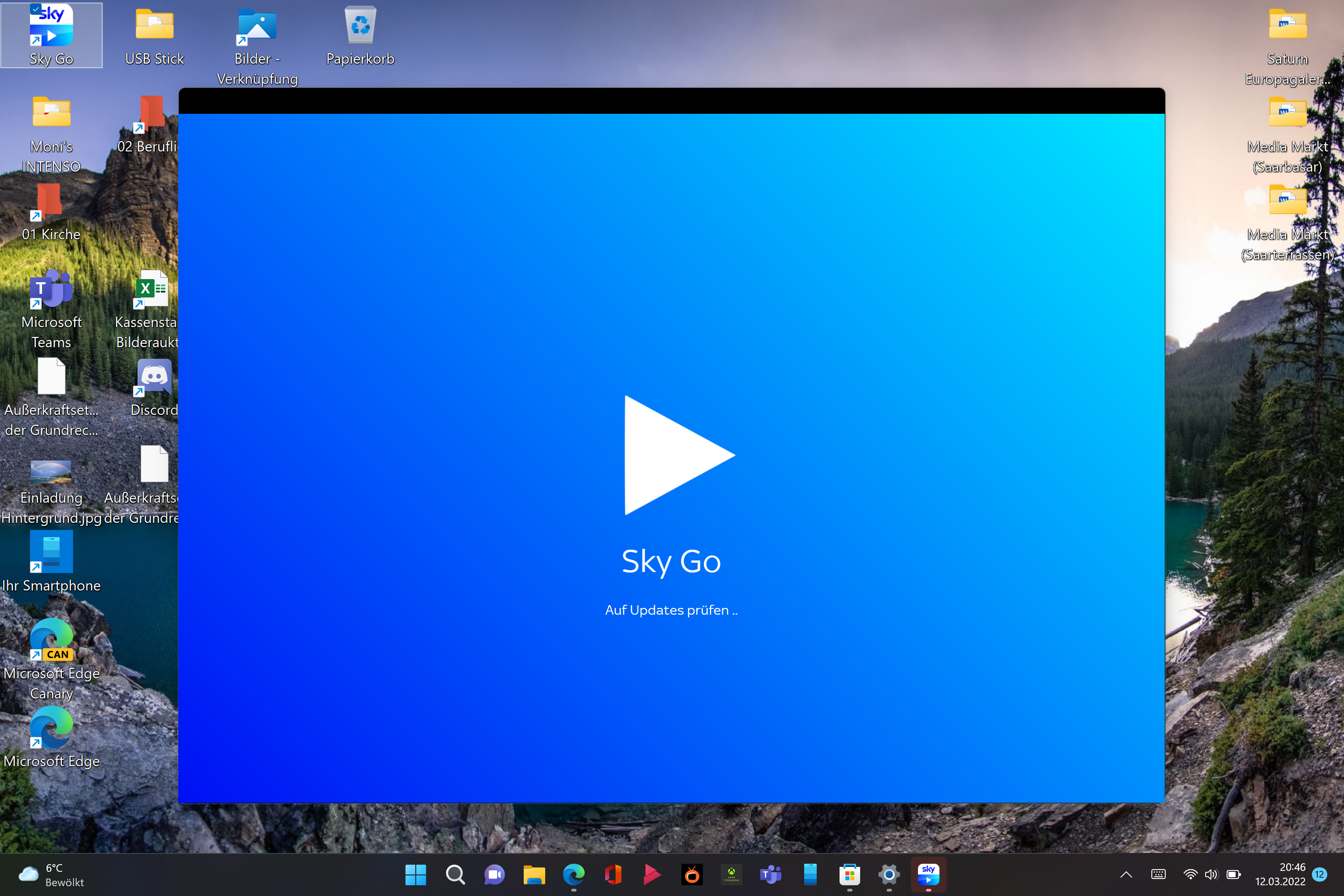Open the battery status tray icon
The height and width of the screenshot is (896, 1344).
point(1234,874)
